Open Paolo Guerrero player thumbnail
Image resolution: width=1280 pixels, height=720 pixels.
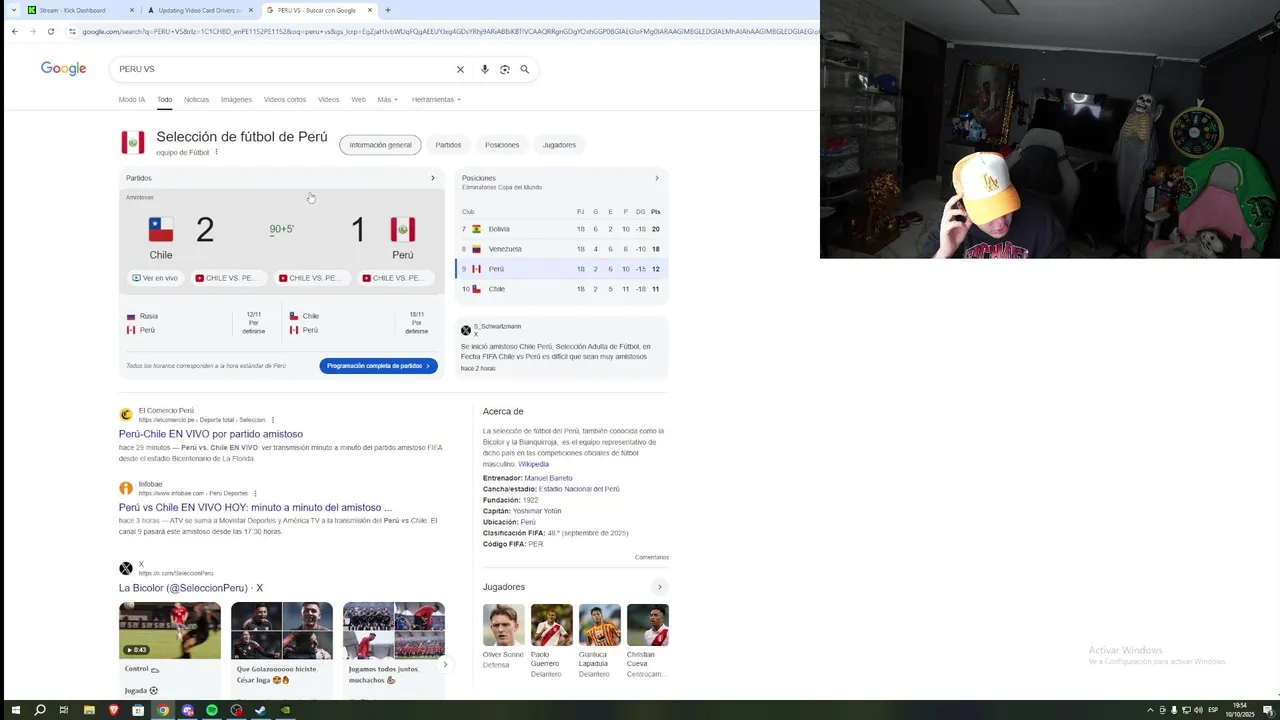pos(551,625)
